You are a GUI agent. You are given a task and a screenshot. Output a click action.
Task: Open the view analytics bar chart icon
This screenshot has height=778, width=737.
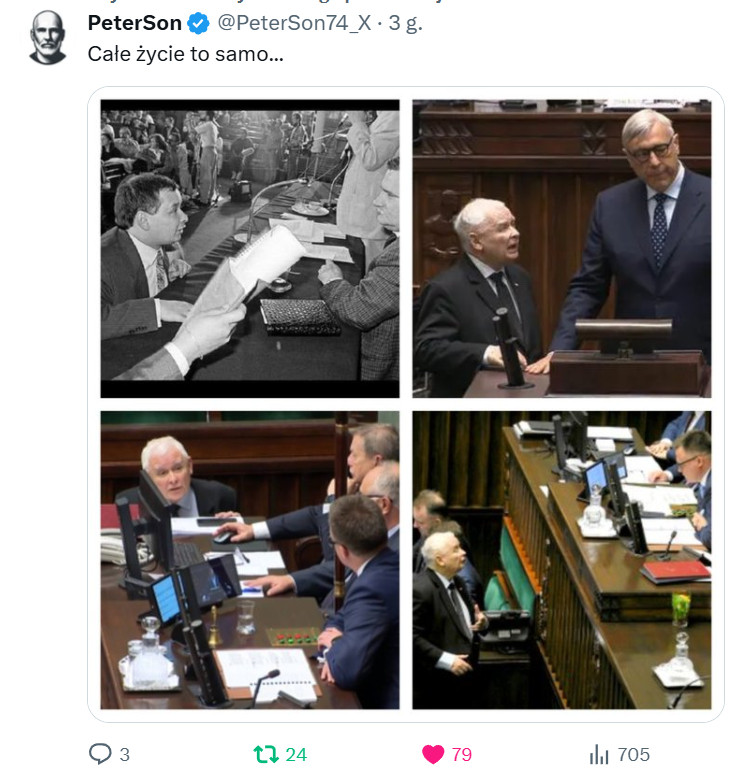(599, 754)
